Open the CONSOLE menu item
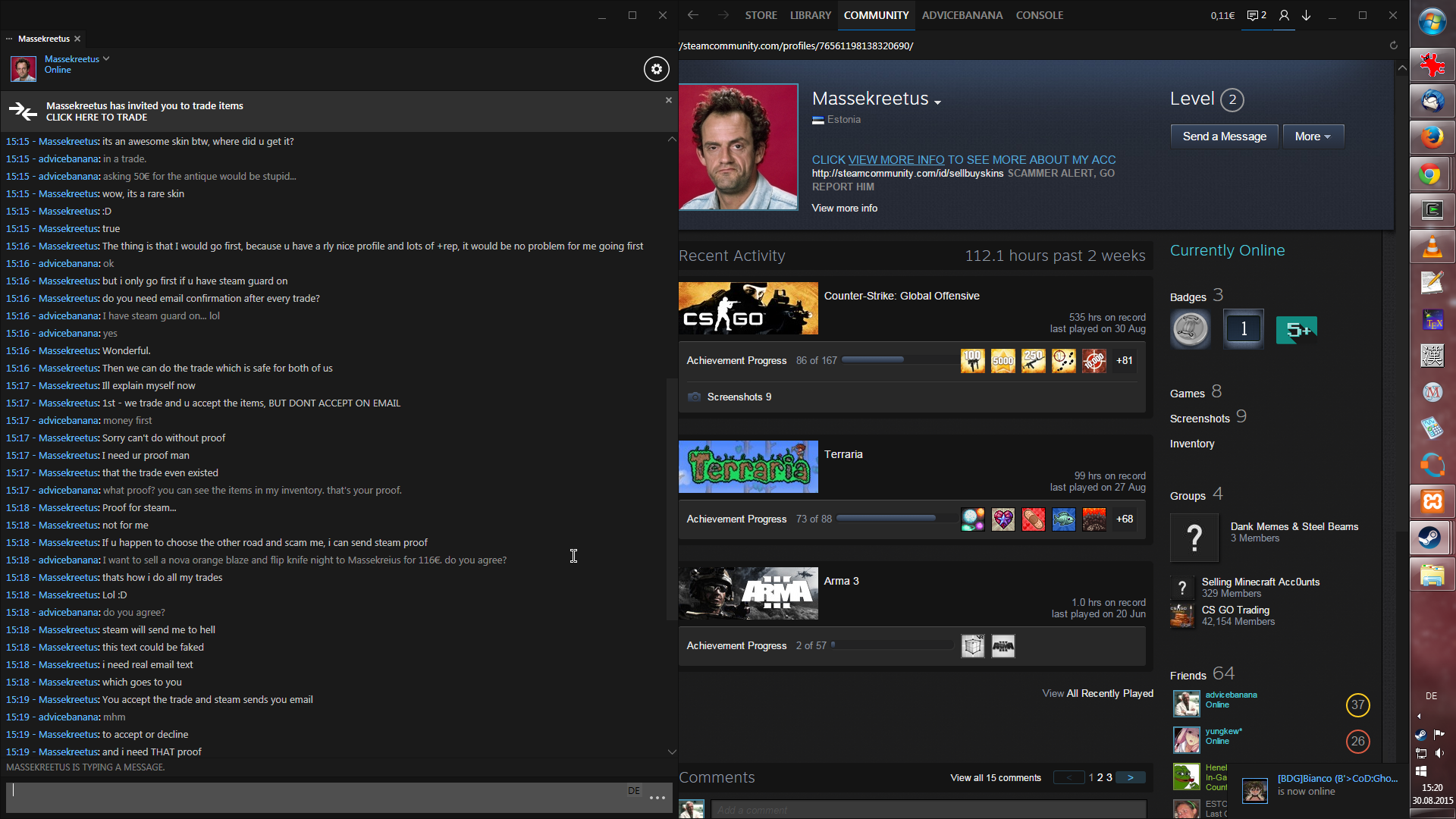The height and width of the screenshot is (819, 1456). [1039, 15]
